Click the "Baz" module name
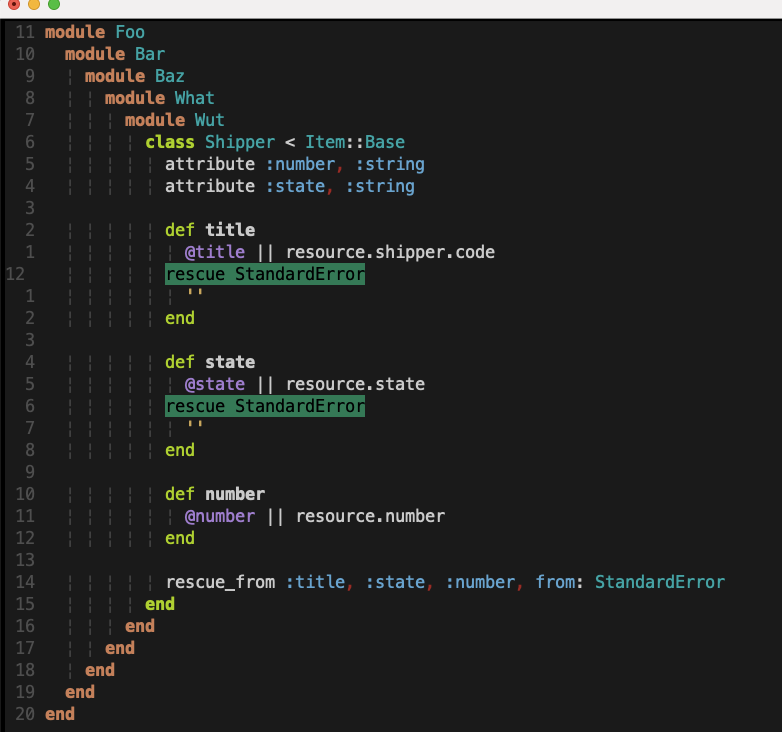 tap(170, 76)
